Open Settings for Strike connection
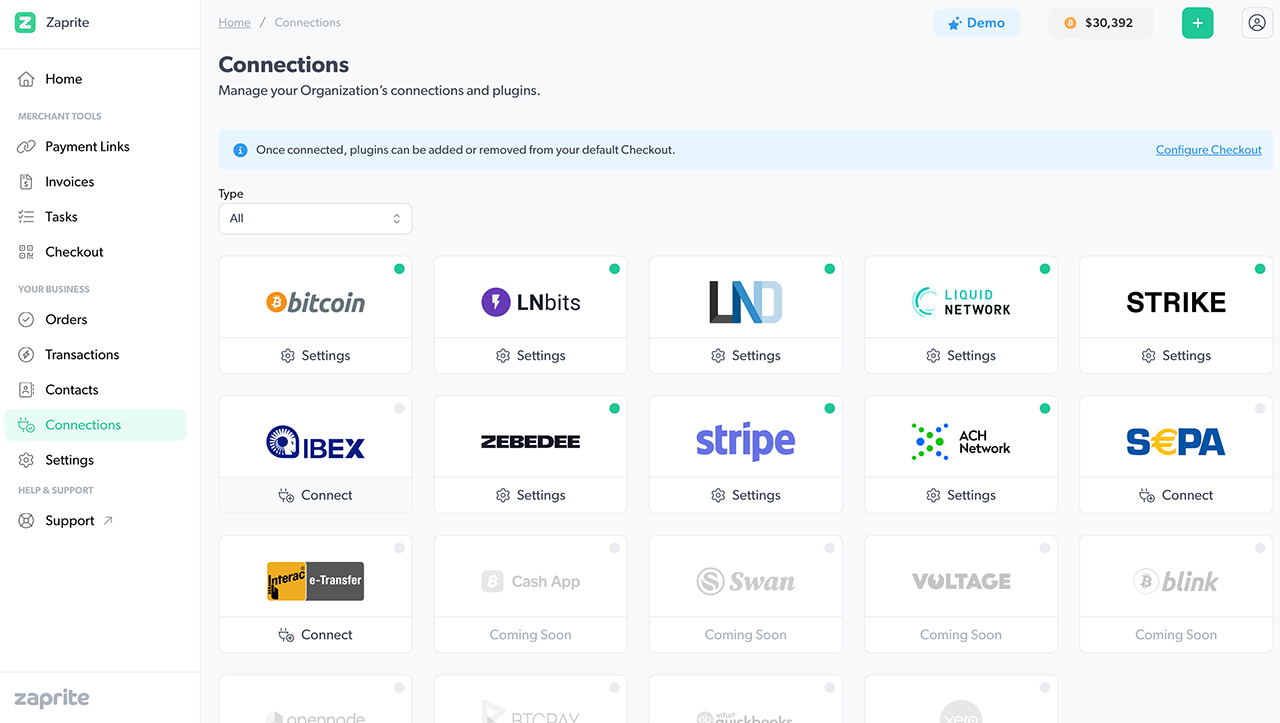1280x723 pixels. point(1176,356)
